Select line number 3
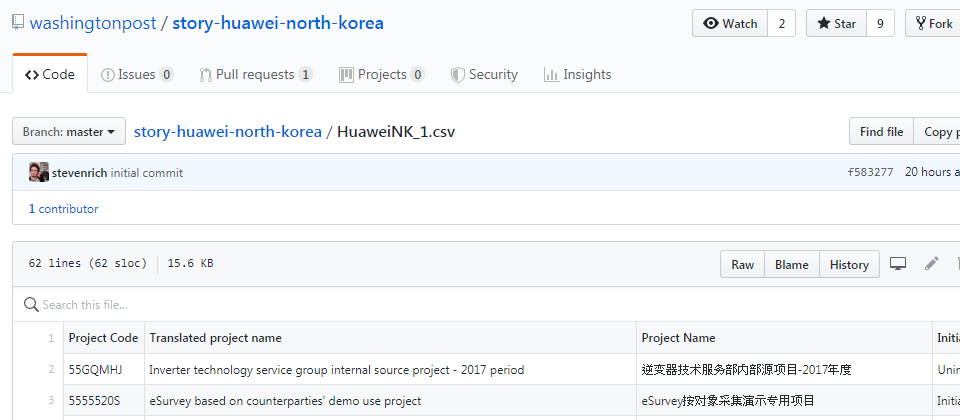Image resolution: width=960 pixels, height=420 pixels. 51,401
